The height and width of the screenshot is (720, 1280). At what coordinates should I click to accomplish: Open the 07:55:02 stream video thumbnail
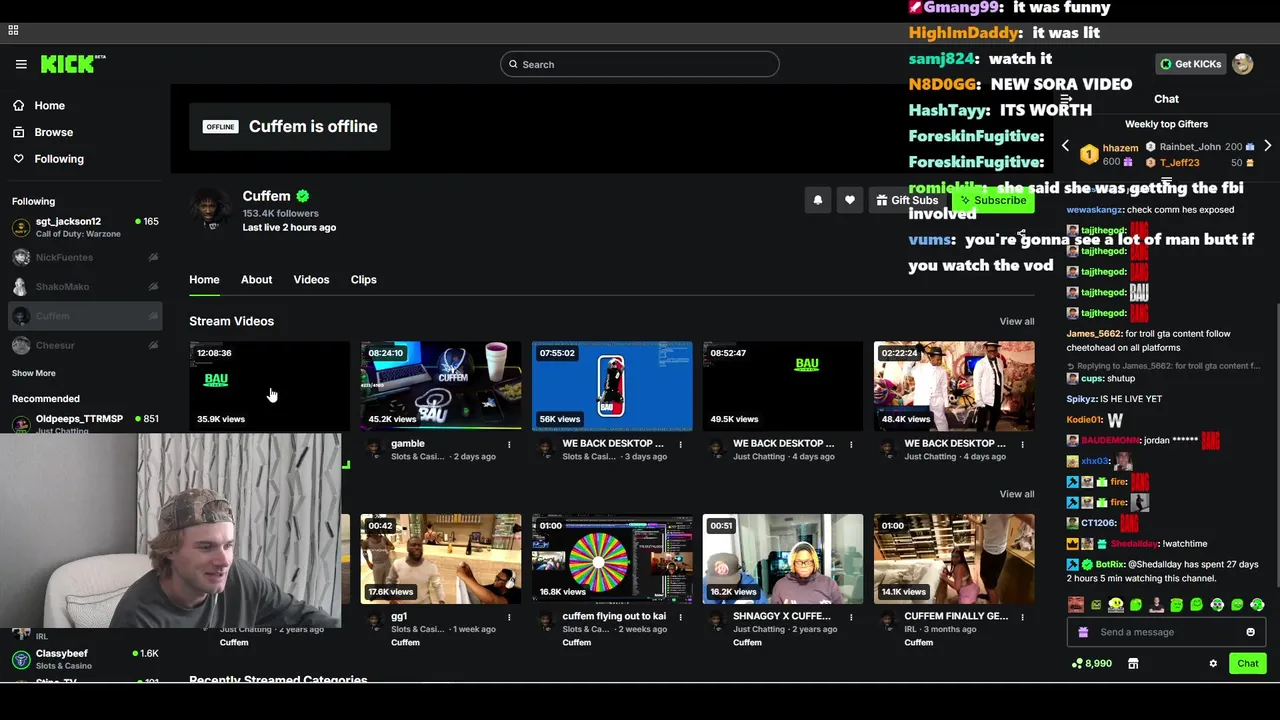point(612,386)
